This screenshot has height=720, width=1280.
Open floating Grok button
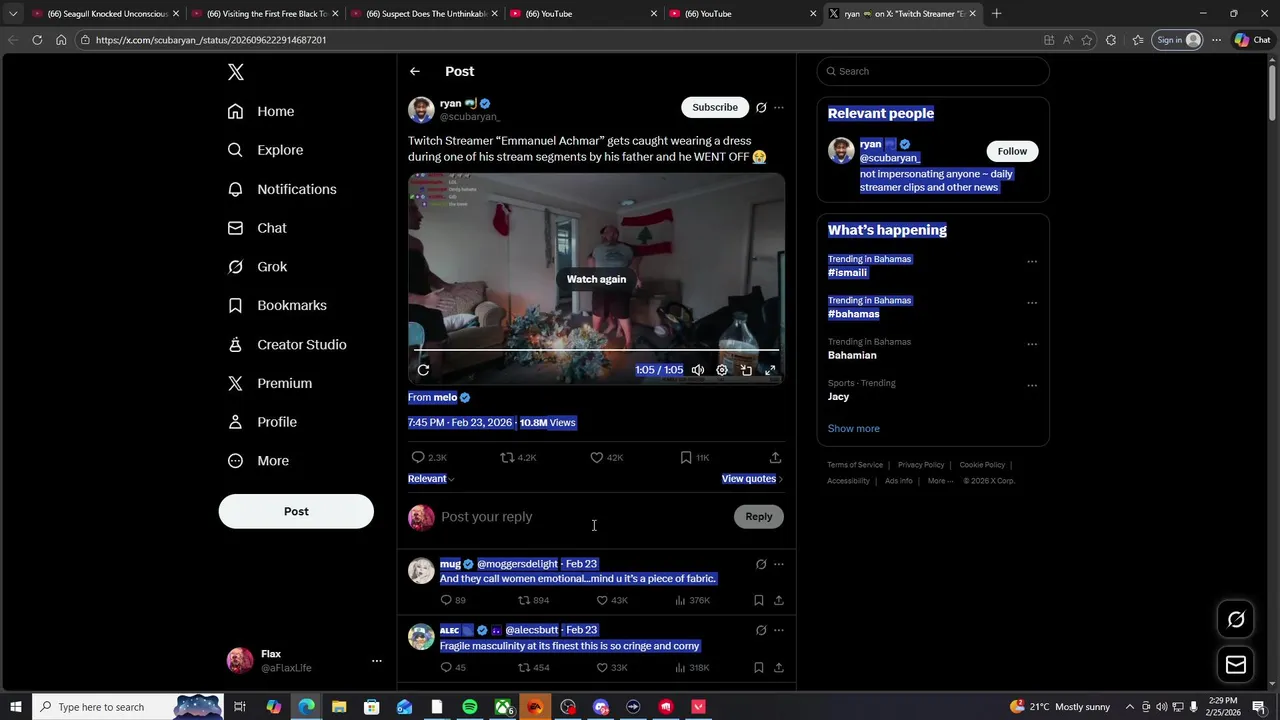coord(1236,620)
